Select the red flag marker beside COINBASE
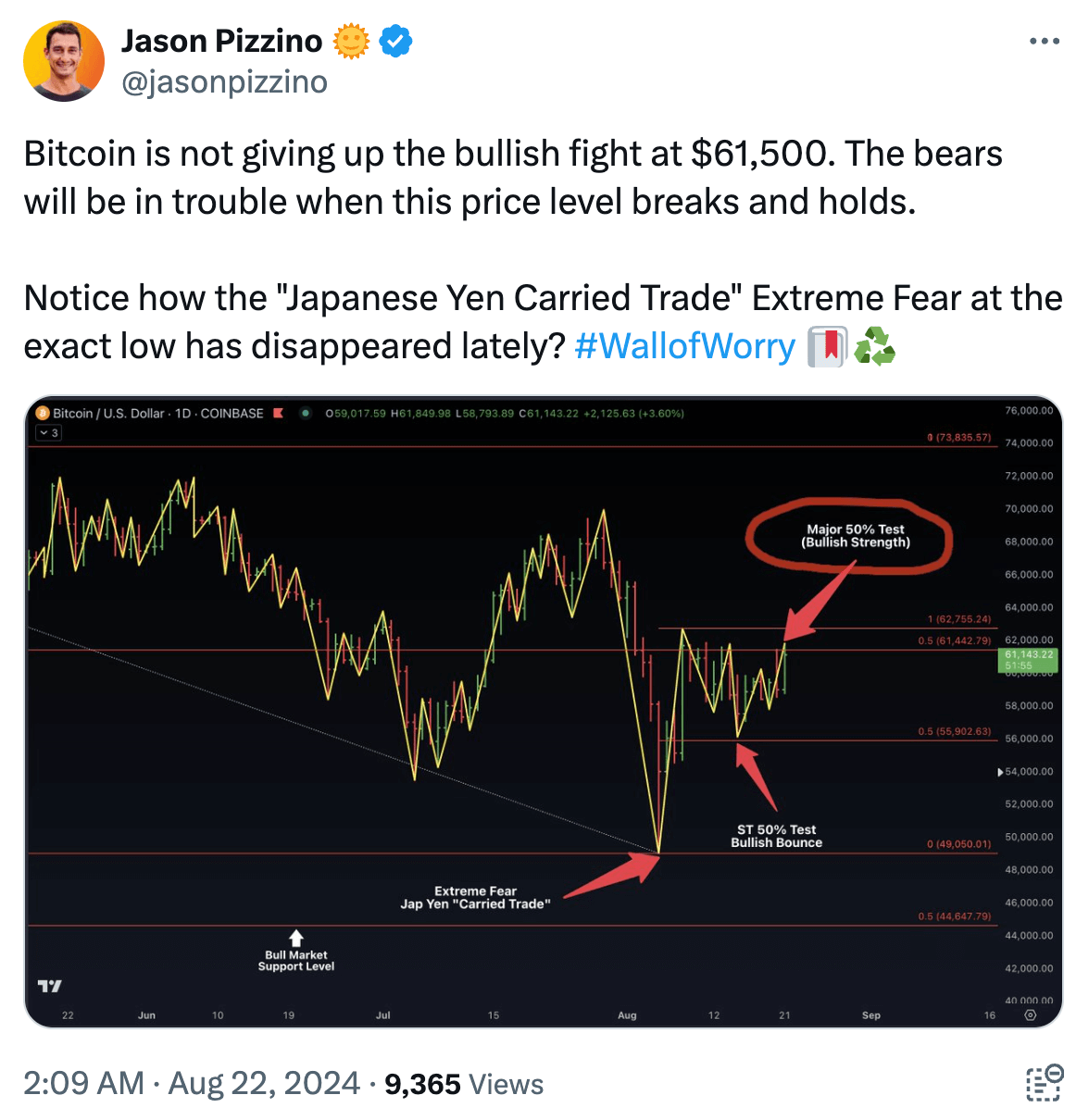The width and height of the screenshot is (1089, 1120). tap(279, 414)
